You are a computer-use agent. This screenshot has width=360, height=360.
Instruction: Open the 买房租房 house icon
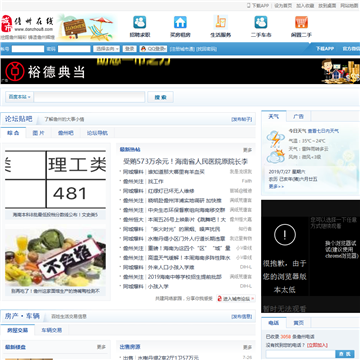point(180,22)
